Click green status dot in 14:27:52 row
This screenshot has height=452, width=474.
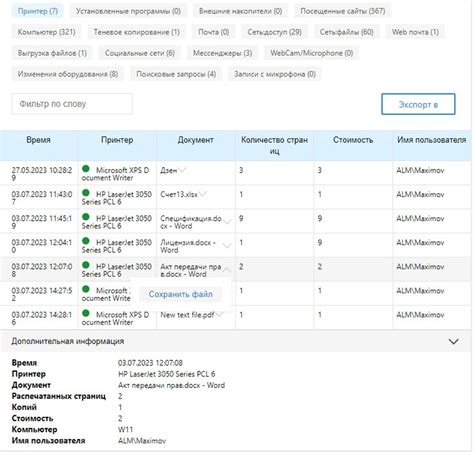click(x=86, y=289)
